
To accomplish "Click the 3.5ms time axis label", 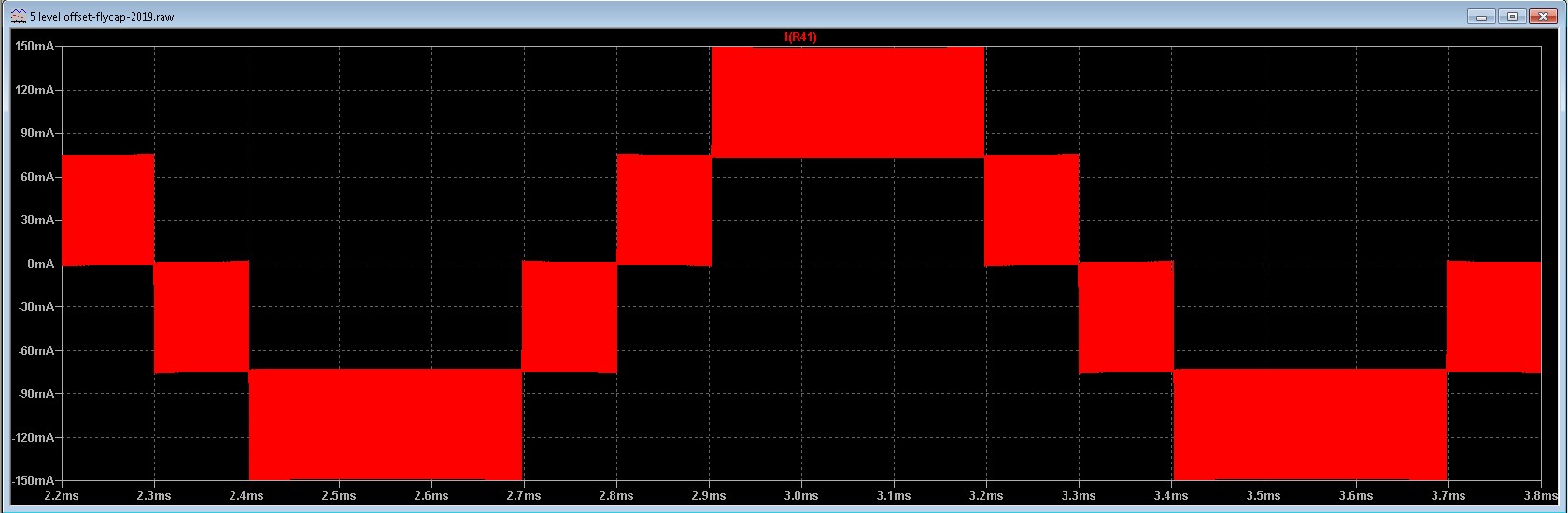I will (1264, 496).
